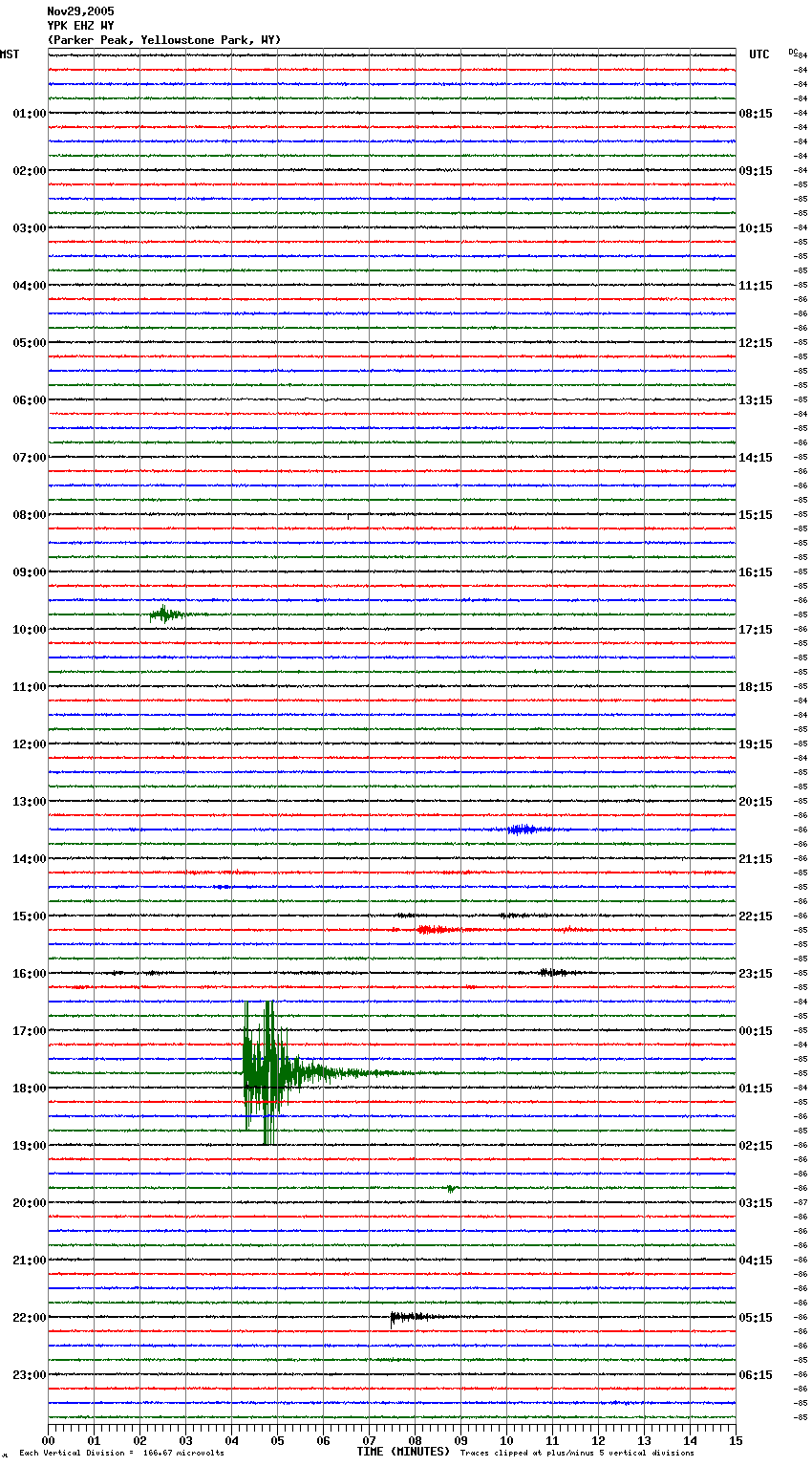Click the 00:15 UTC time label

point(756,1031)
